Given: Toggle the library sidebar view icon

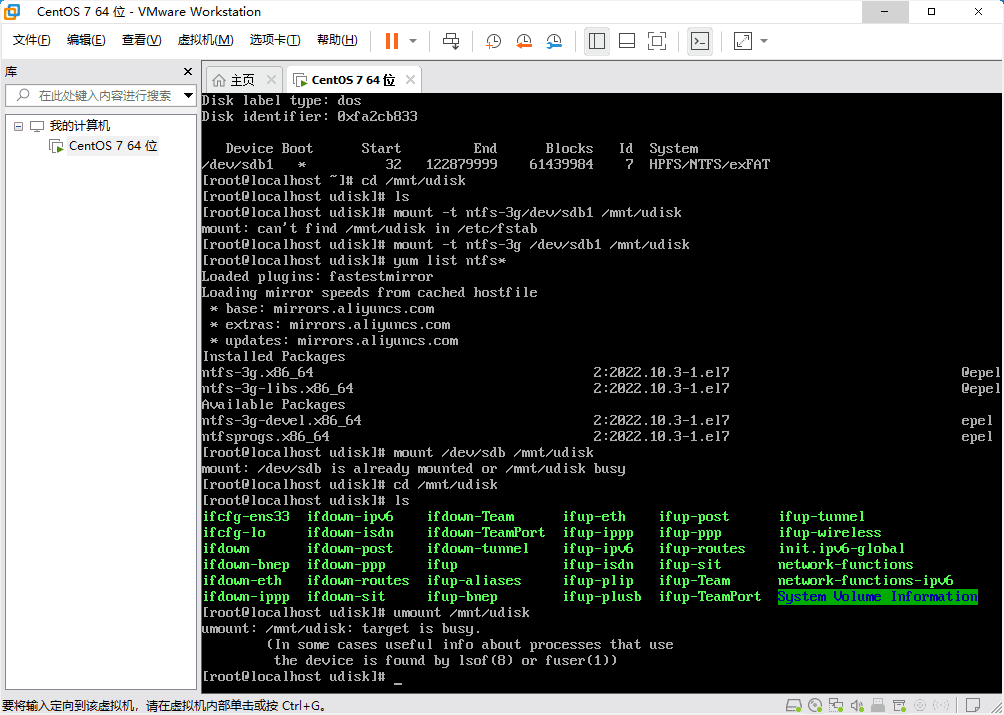Looking at the screenshot, I should (597, 41).
